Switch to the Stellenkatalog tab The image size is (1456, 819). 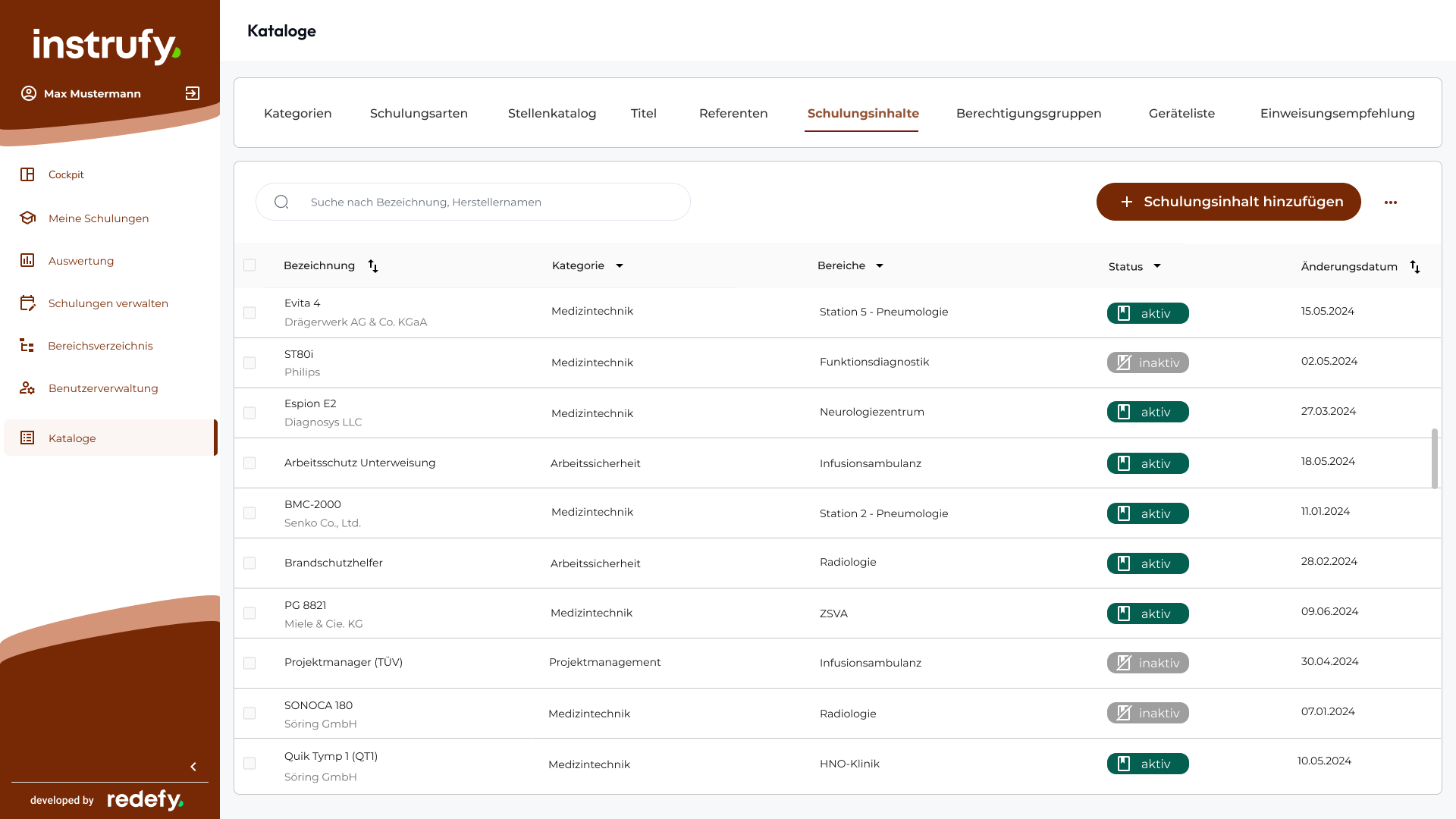(552, 113)
